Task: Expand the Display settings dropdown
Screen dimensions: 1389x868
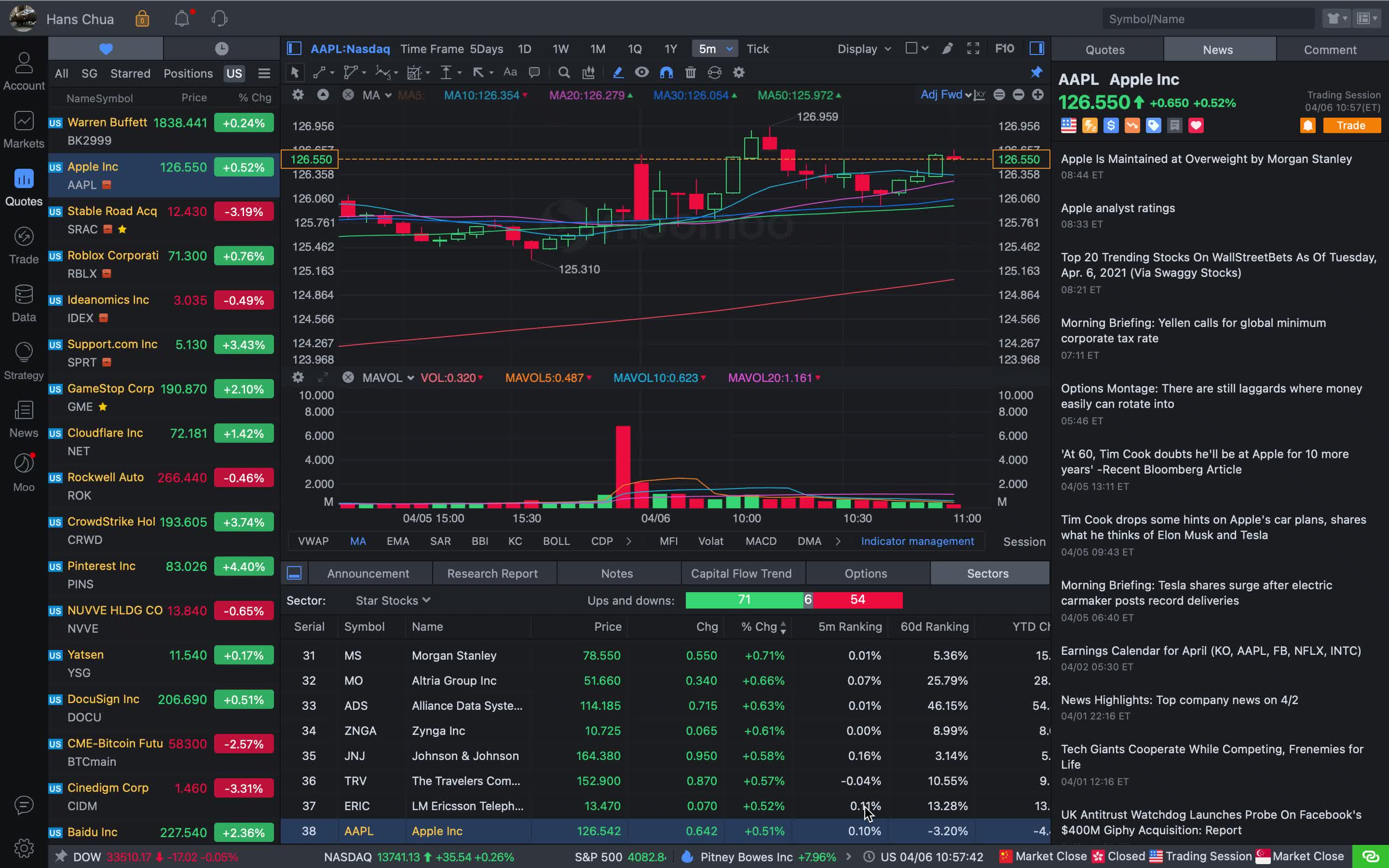Action: pyautogui.click(x=863, y=48)
